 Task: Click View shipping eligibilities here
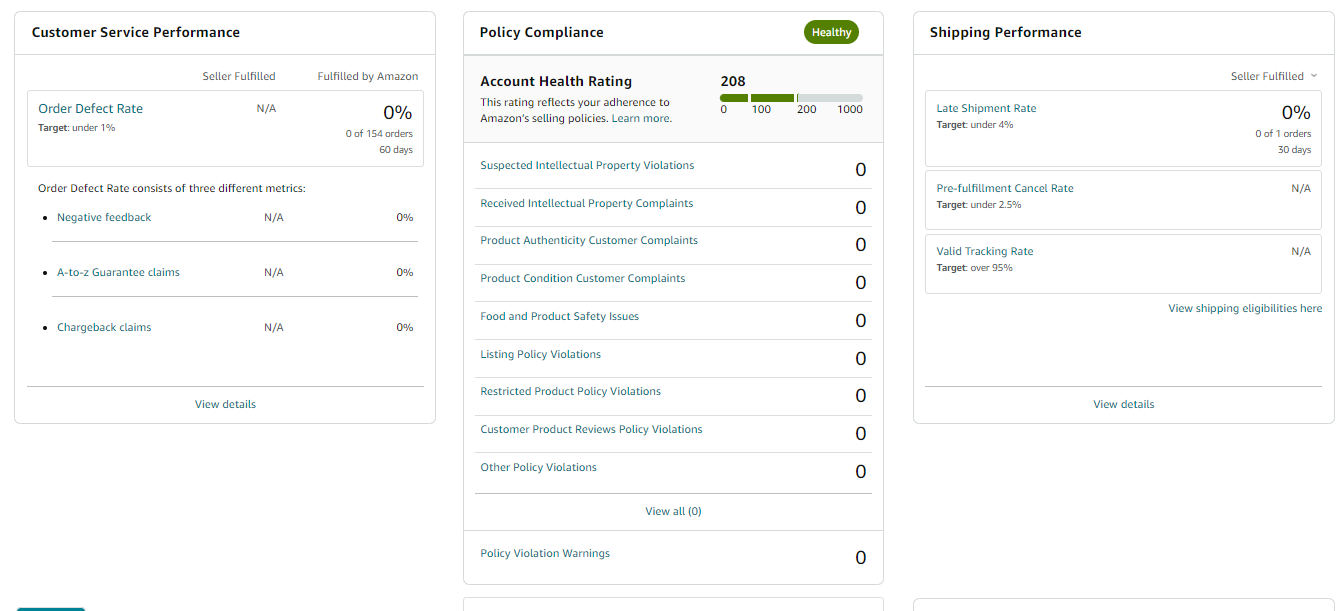[1245, 308]
